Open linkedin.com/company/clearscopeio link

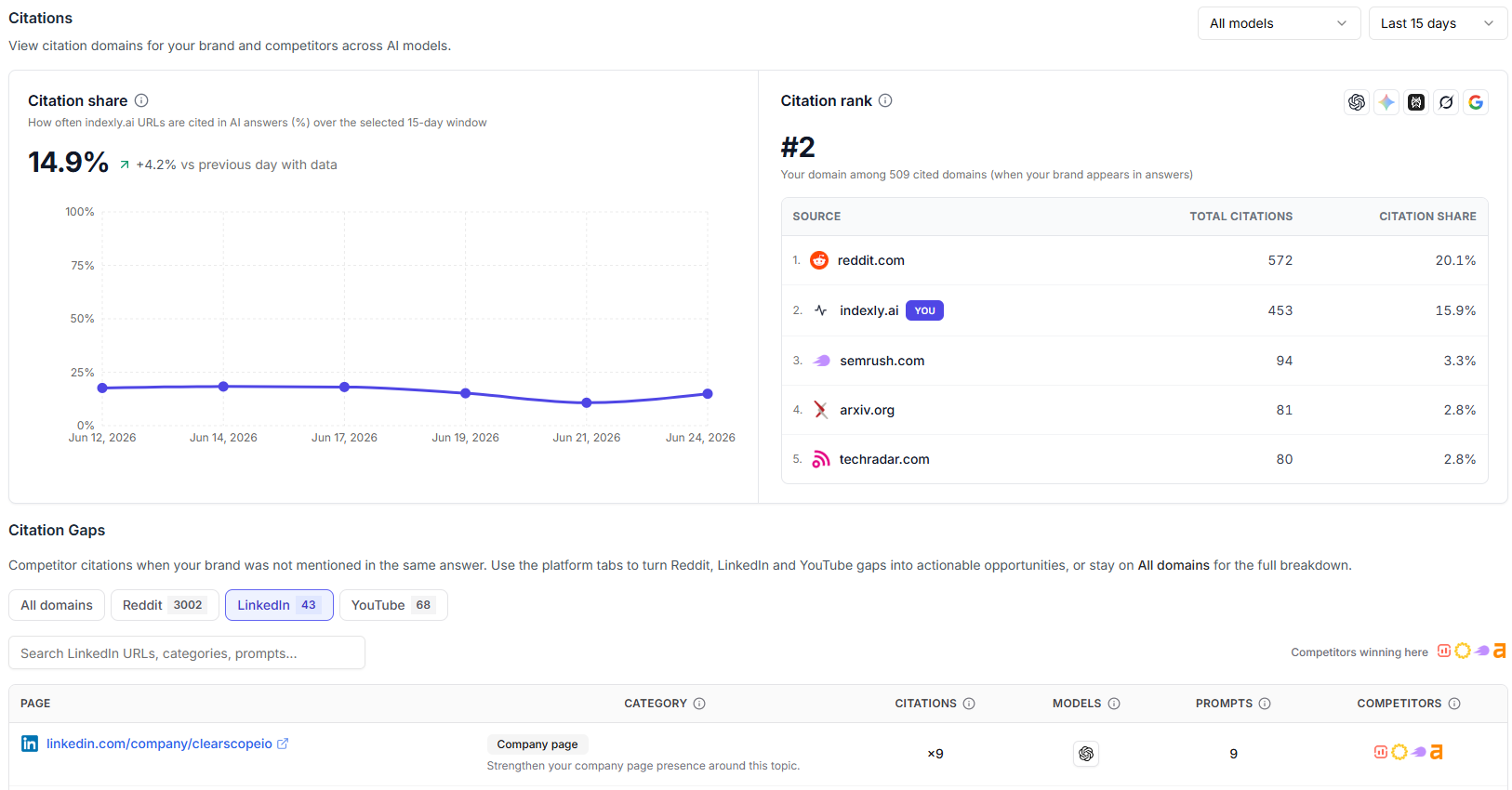(159, 744)
